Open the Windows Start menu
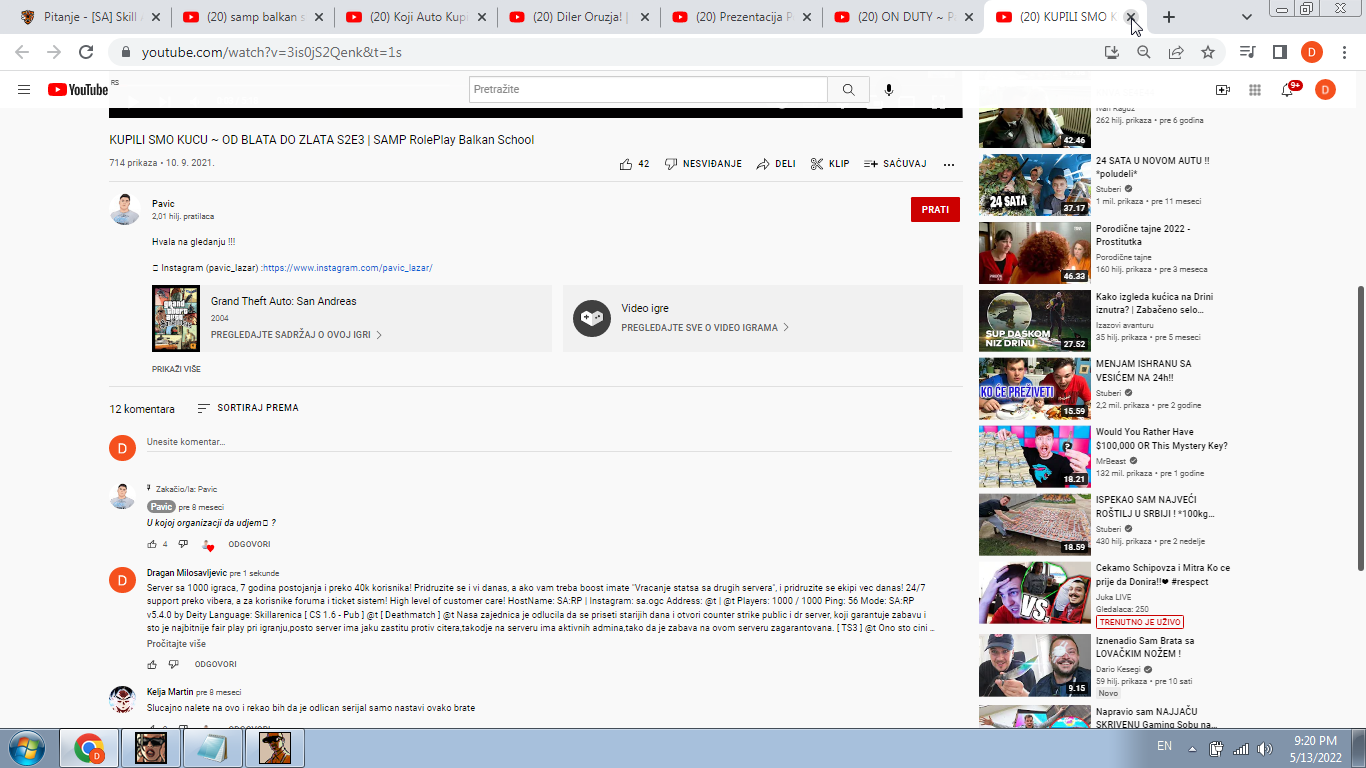1366x768 pixels. click(x=26, y=748)
